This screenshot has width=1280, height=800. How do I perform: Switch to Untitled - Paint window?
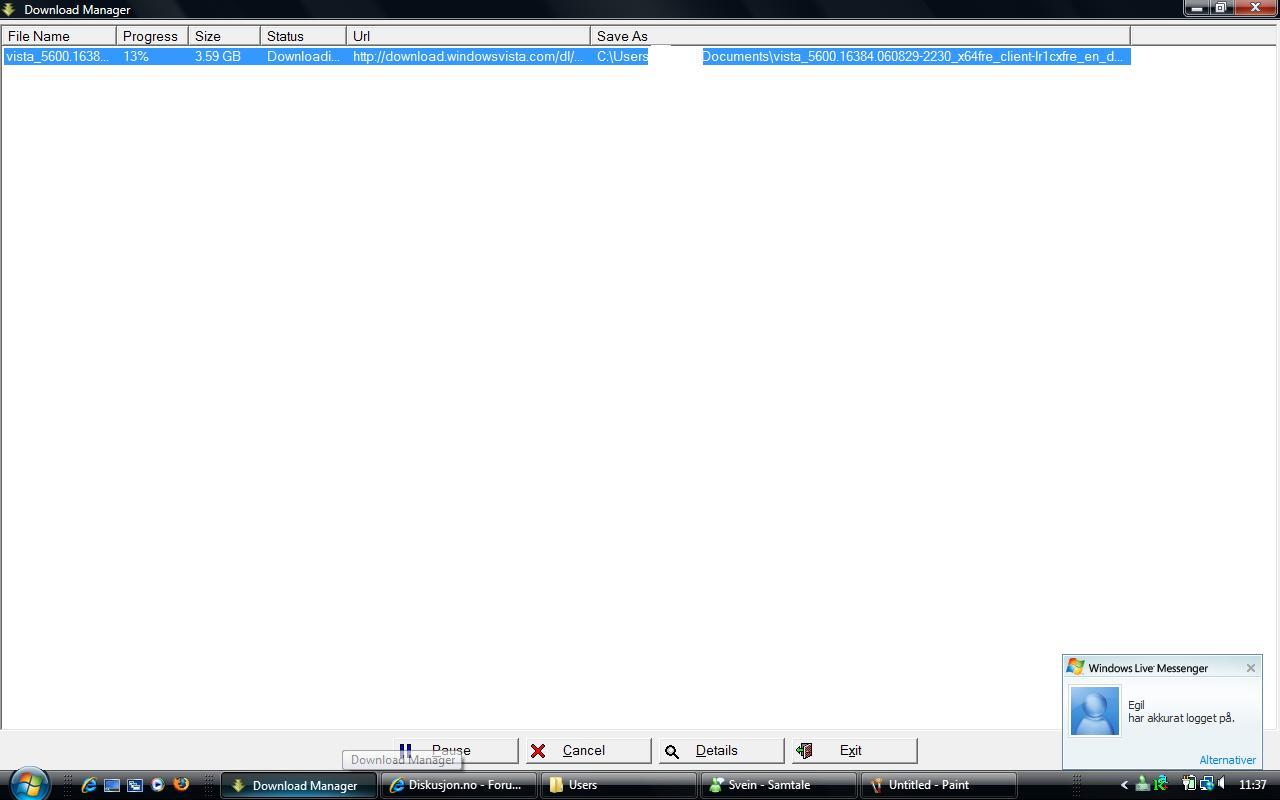click(938, 785)
